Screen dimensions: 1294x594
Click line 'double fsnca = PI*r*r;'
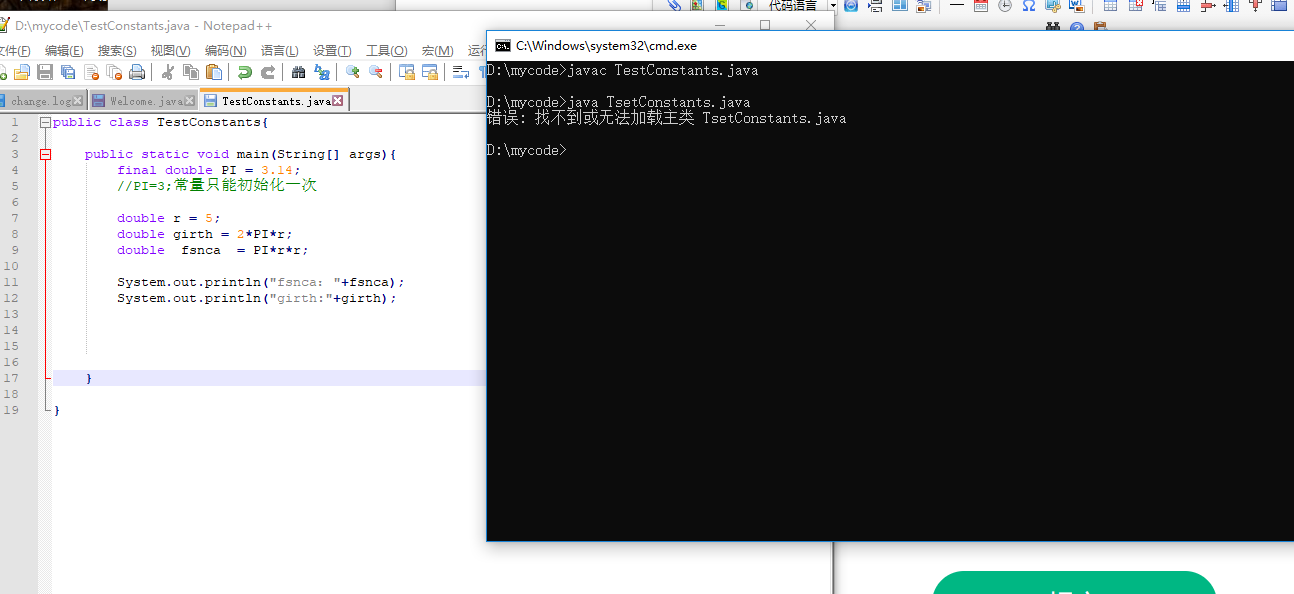click(x=212, y=250)
